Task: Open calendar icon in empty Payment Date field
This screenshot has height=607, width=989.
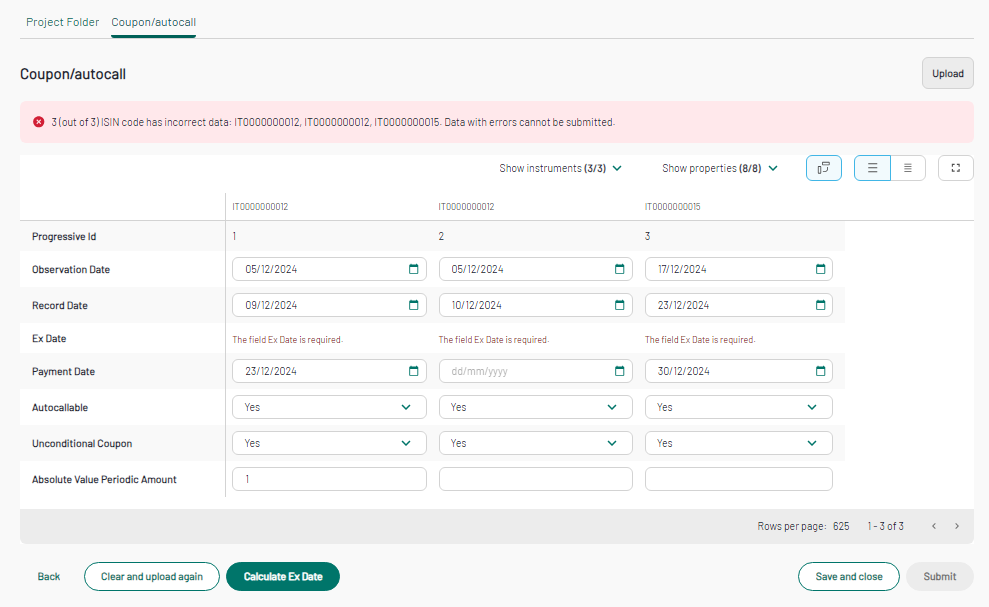Action: click(619, 371)
